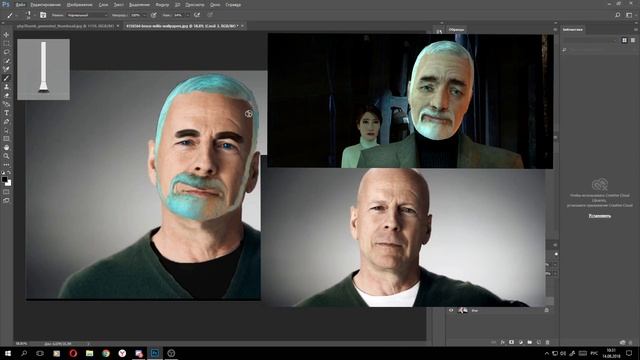The image size is (640, 360).
Task: Open the Изображение menu
Action: click(79, 5)
